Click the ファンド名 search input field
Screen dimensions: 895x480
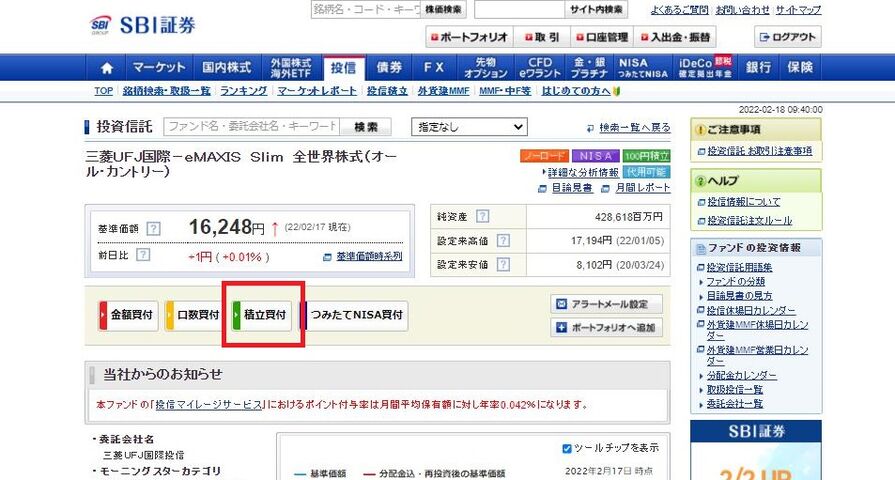[x=252, y=127]
